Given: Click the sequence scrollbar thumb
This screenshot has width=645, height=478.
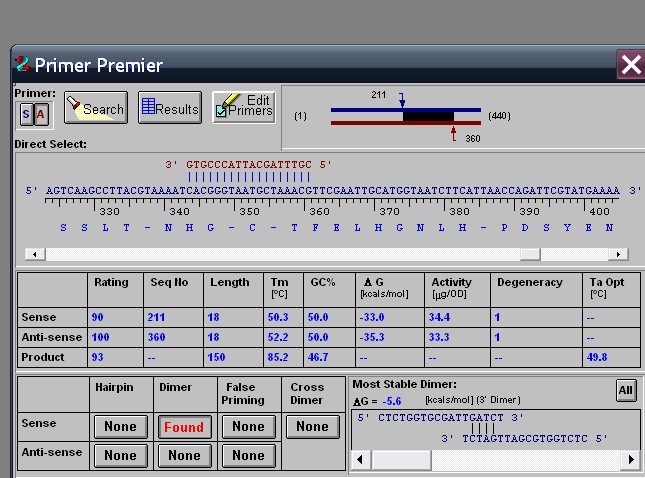Looking at the screenshot, I should tap(530, 254).
